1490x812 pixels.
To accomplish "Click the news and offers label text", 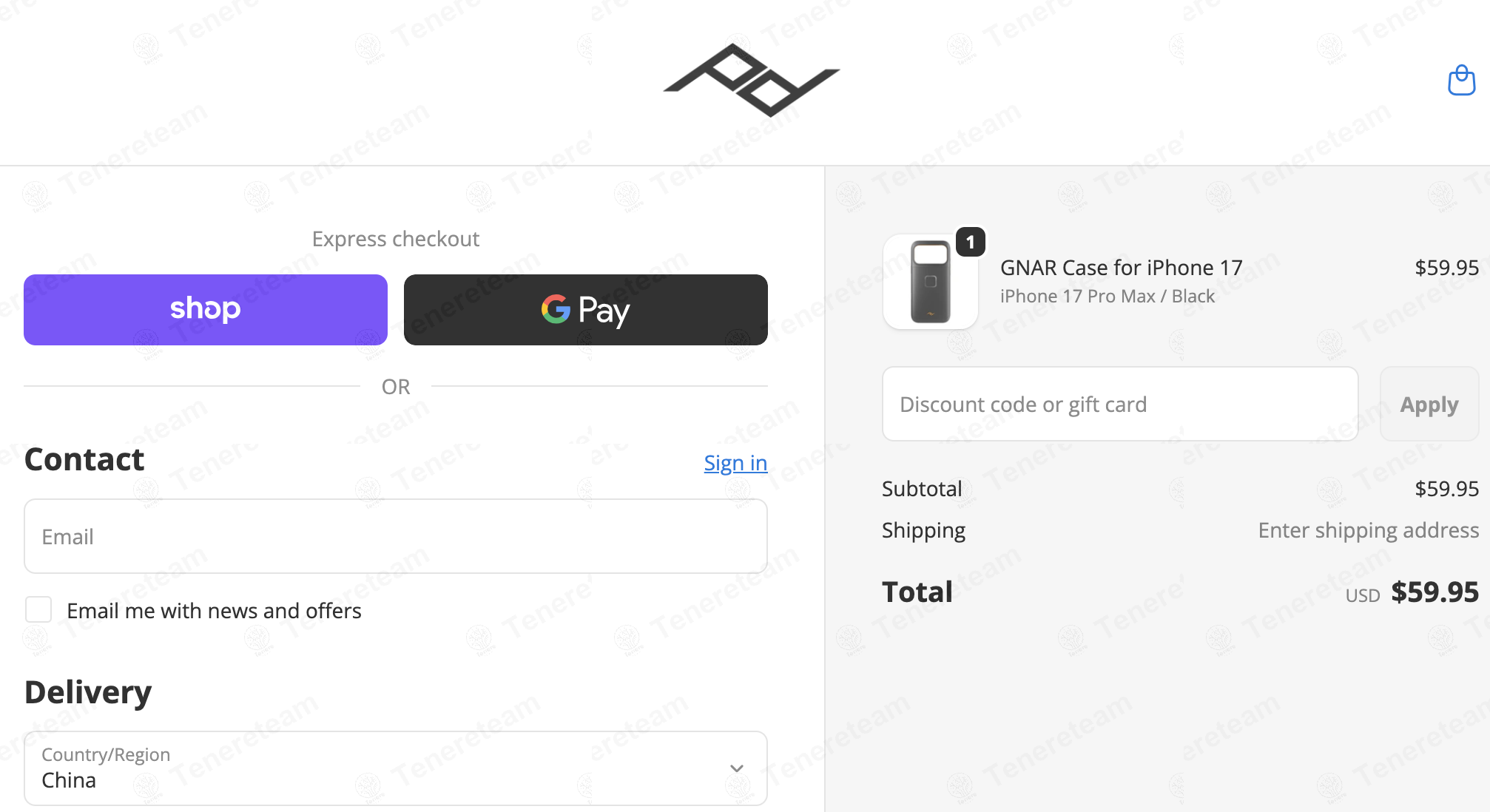I will 214,611.
